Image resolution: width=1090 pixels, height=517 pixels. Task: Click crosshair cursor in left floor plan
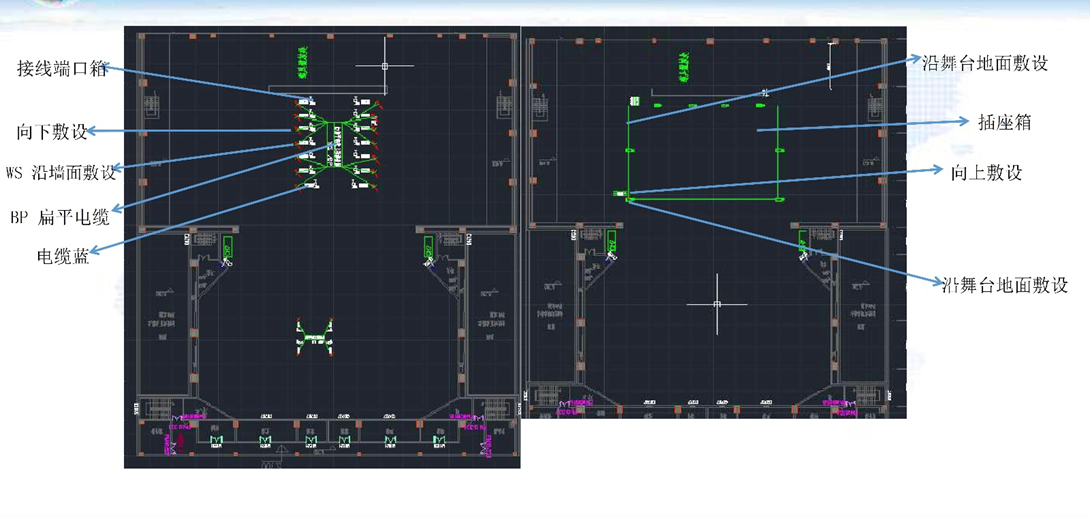click(385, 66)
